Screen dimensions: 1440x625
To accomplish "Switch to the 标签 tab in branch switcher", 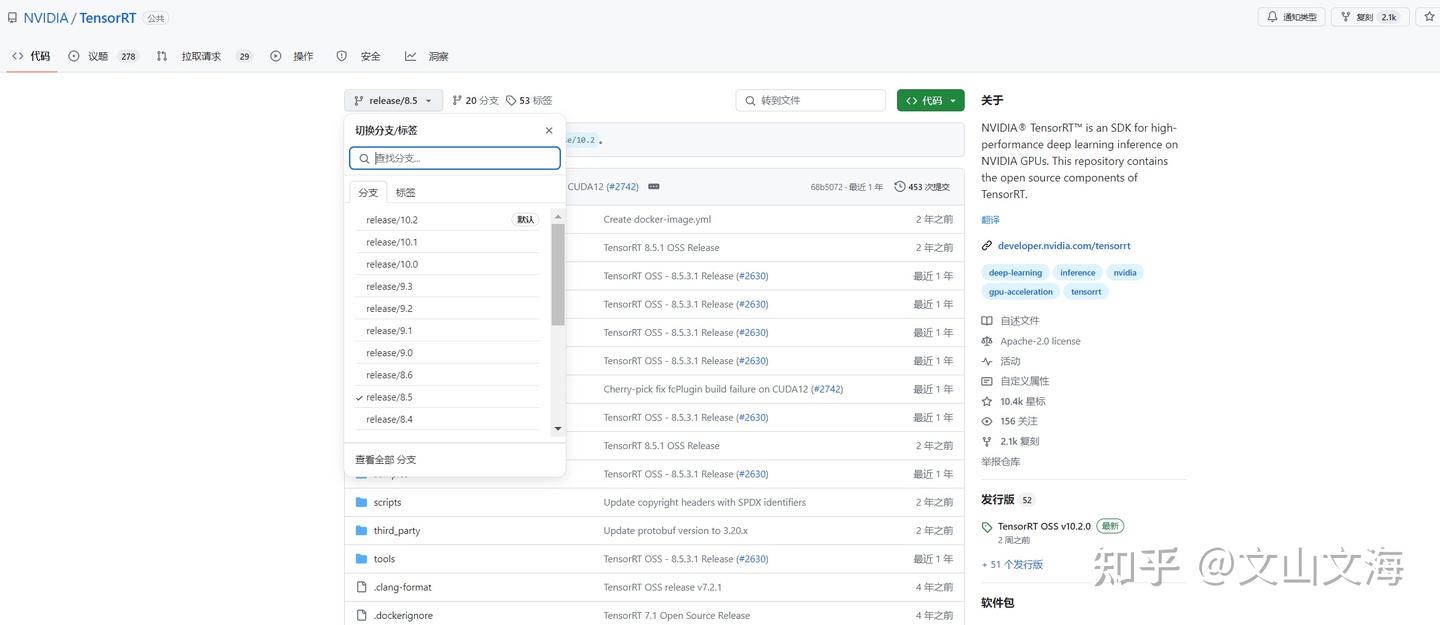I will pos(404,191).
